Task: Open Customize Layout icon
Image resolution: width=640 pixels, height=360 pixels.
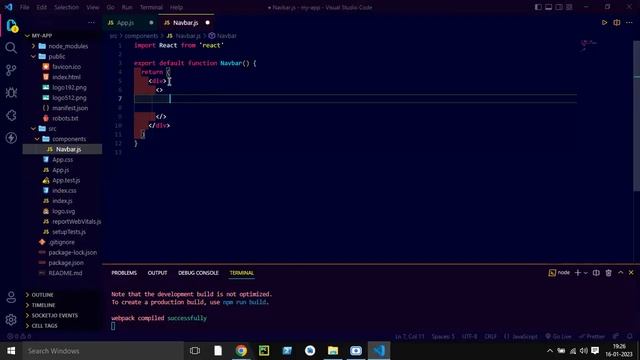Action: tap(569, 7)
